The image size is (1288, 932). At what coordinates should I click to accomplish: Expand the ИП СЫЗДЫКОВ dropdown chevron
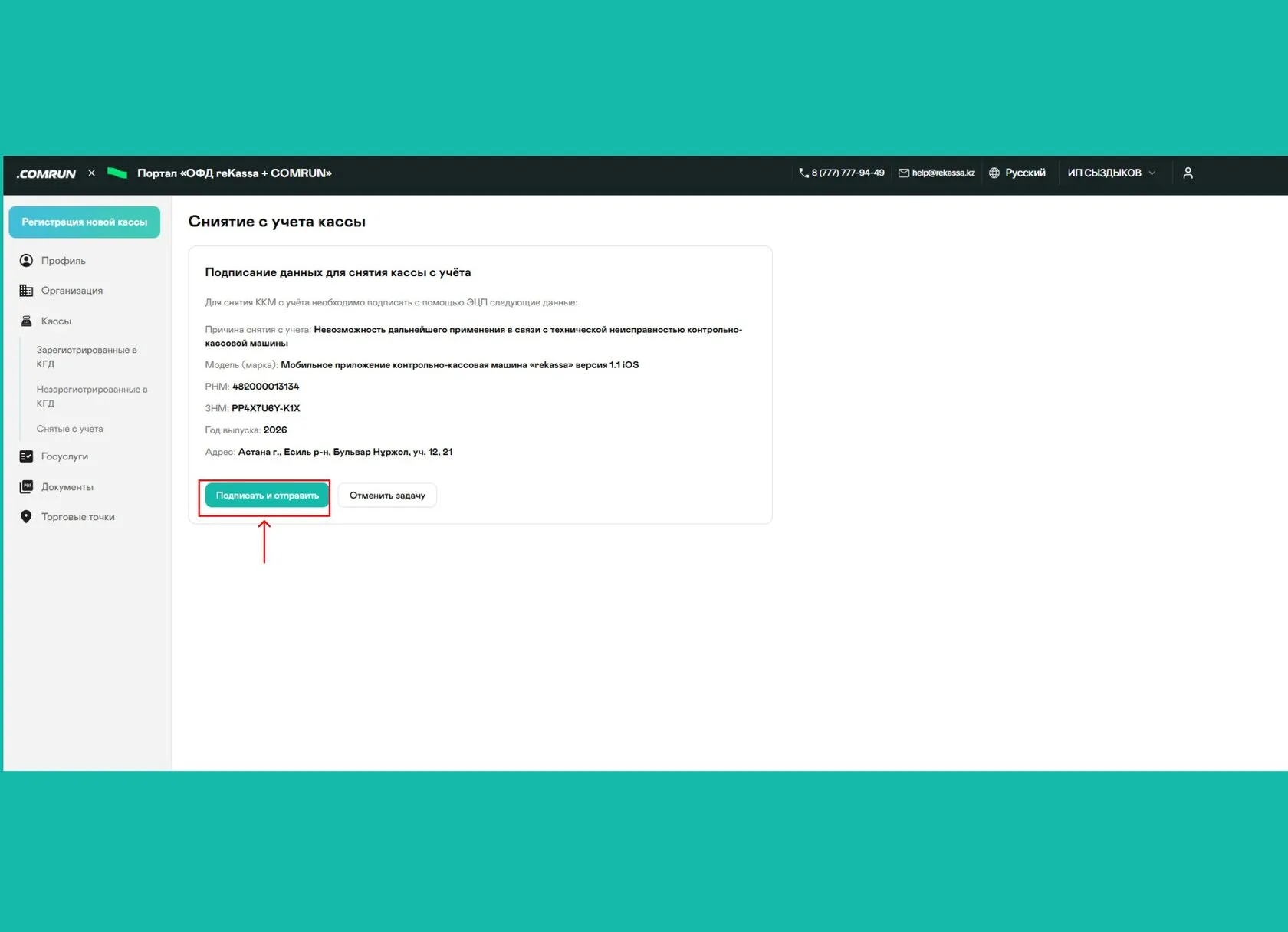pyautogui.click(x=1152, y=173)
